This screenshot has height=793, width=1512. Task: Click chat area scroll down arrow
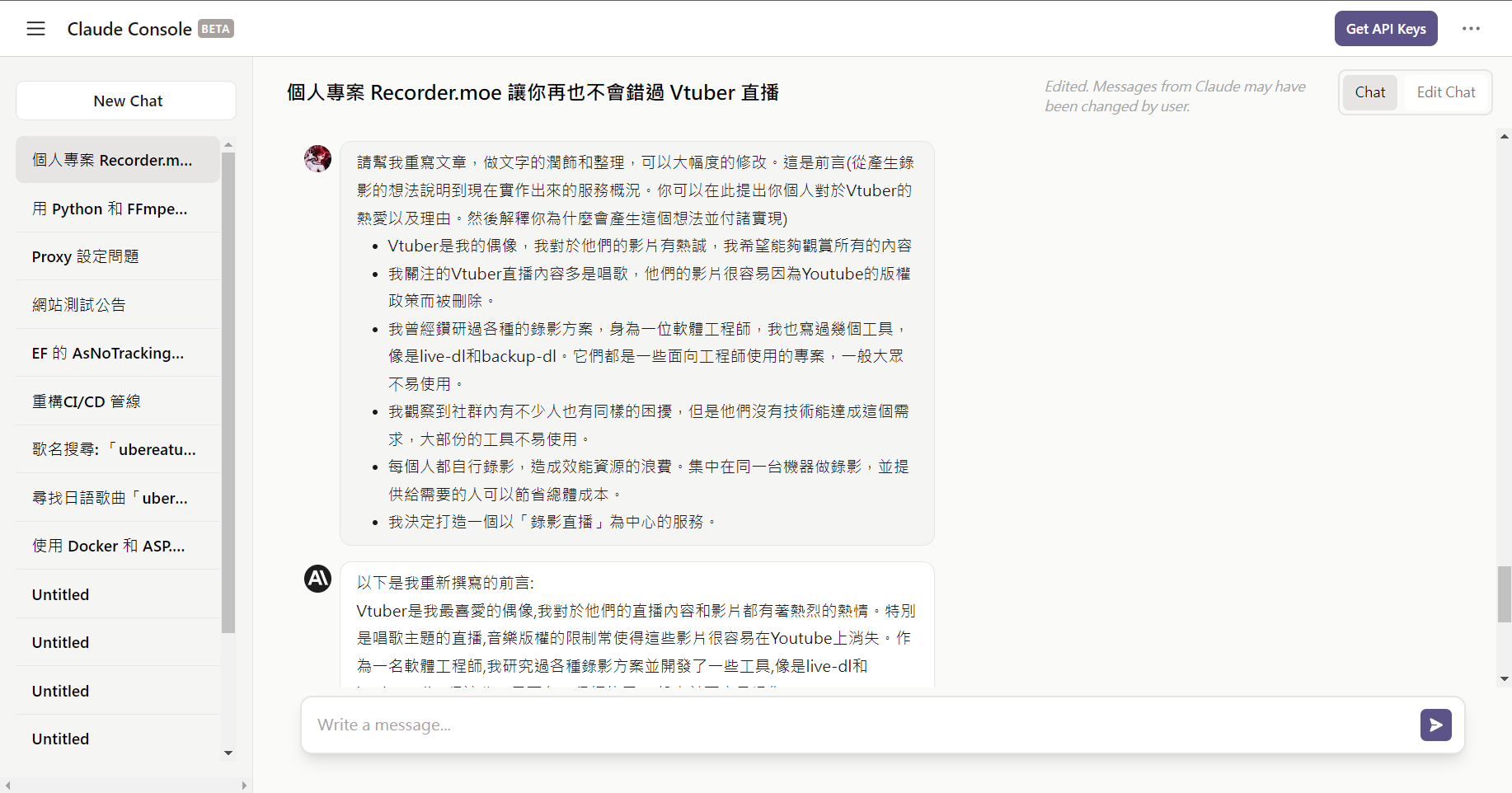1505,679
